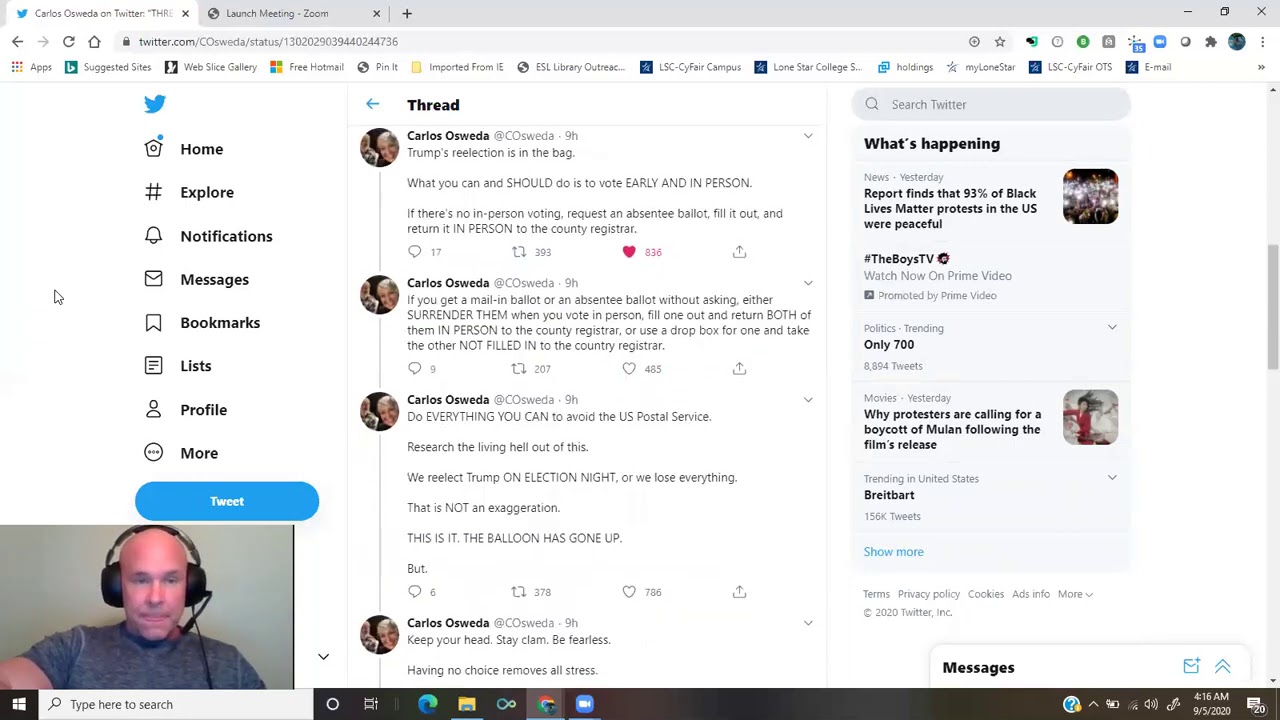Expand options for Breitbart trend
The height and width of the screenshot is (720, 1280).
click(1112, 478)
